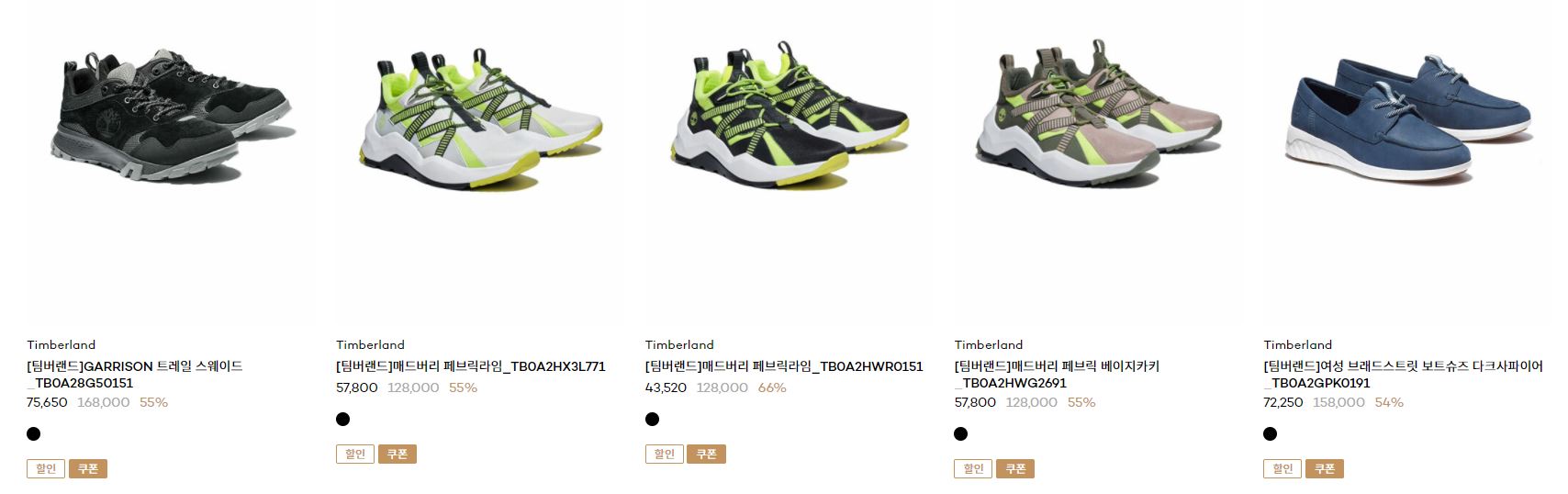The image size is (1568, 494).
Task: Click Timberland brand above TB0A2HX3L771 product
Action: tap(370, 344)
